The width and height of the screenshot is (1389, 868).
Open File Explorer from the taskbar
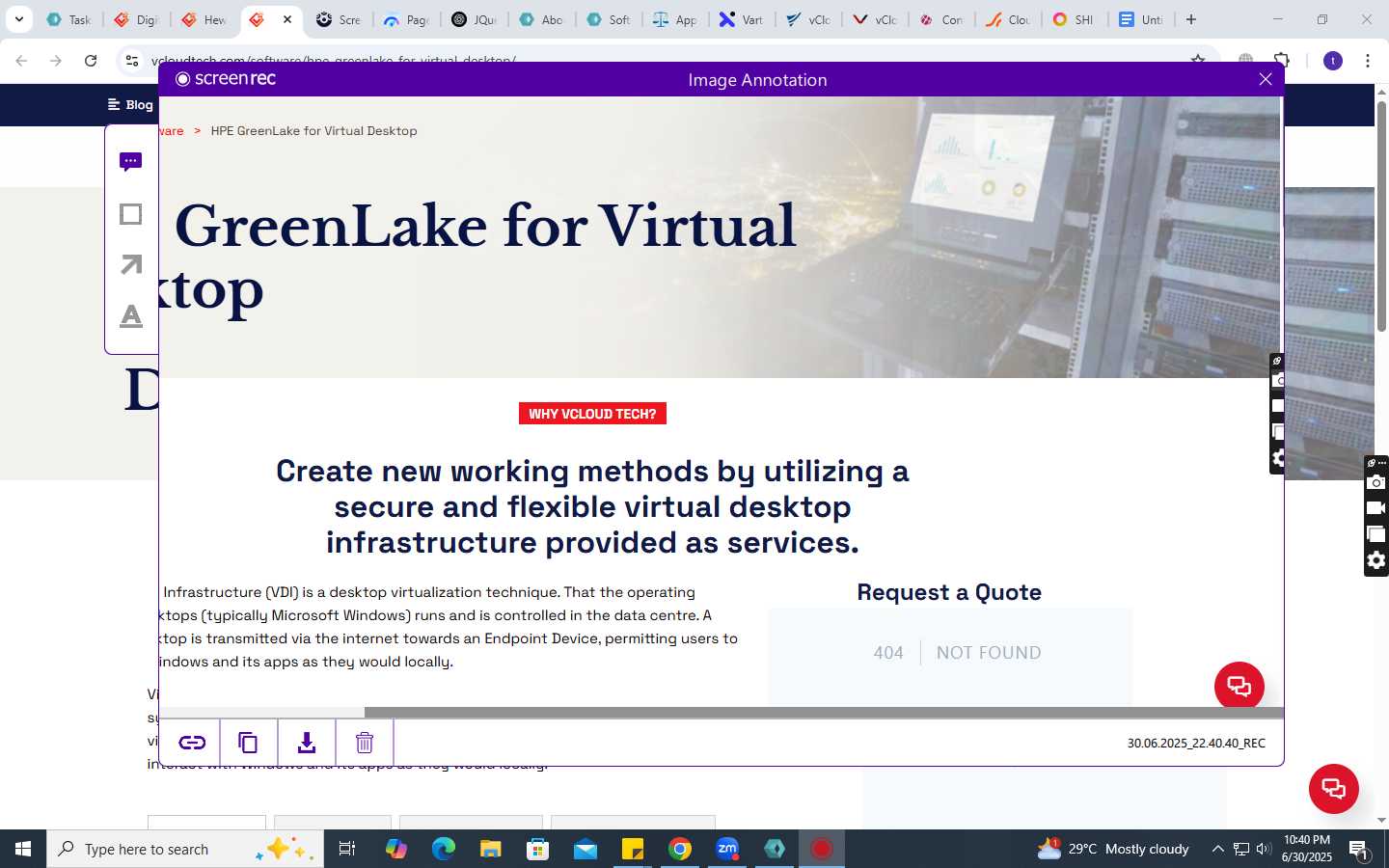[490, 849]
